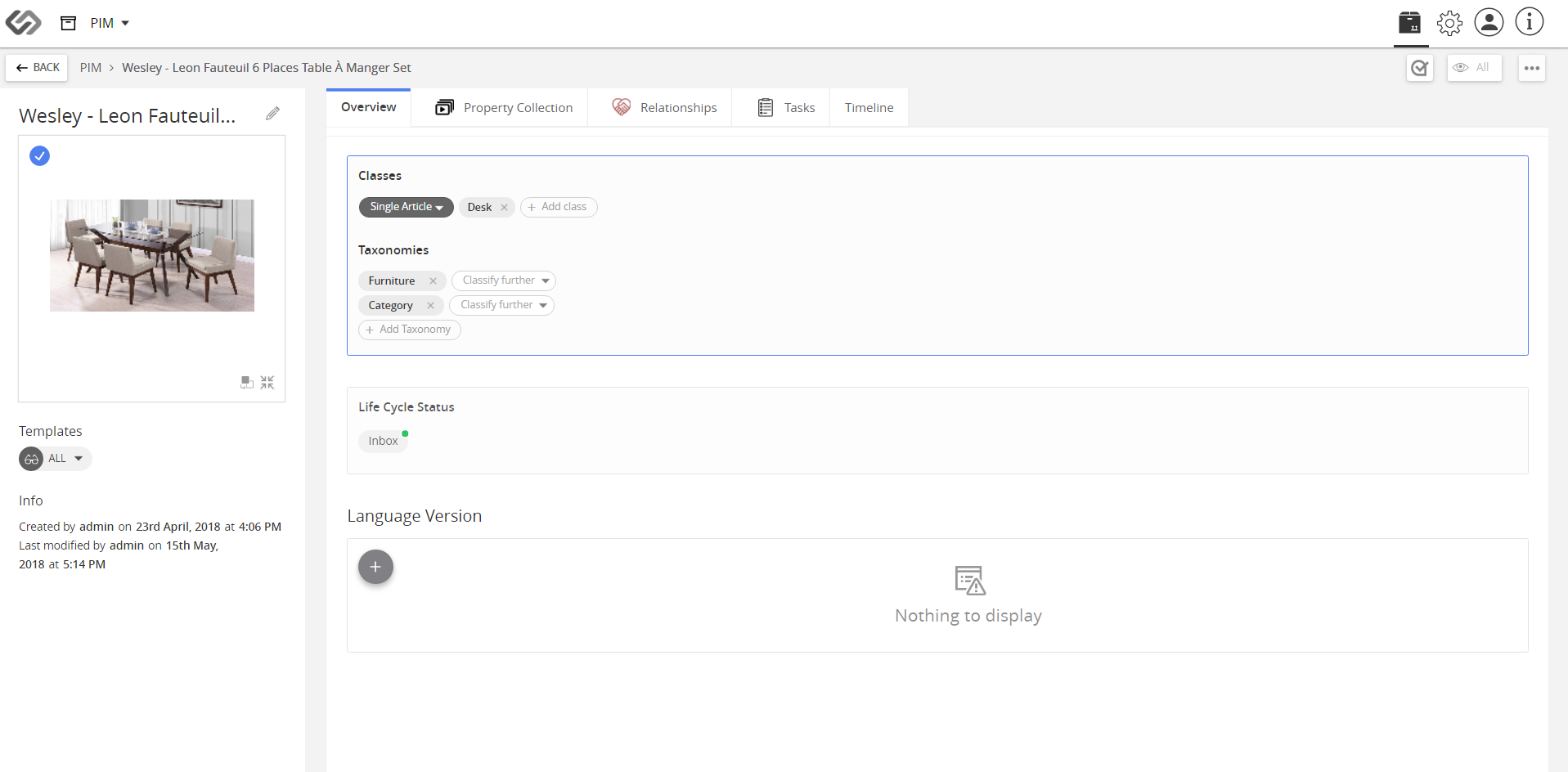Switch to the Timeline tab
1568x772 pixels.
pyautogui.click(x=869, y=107)
